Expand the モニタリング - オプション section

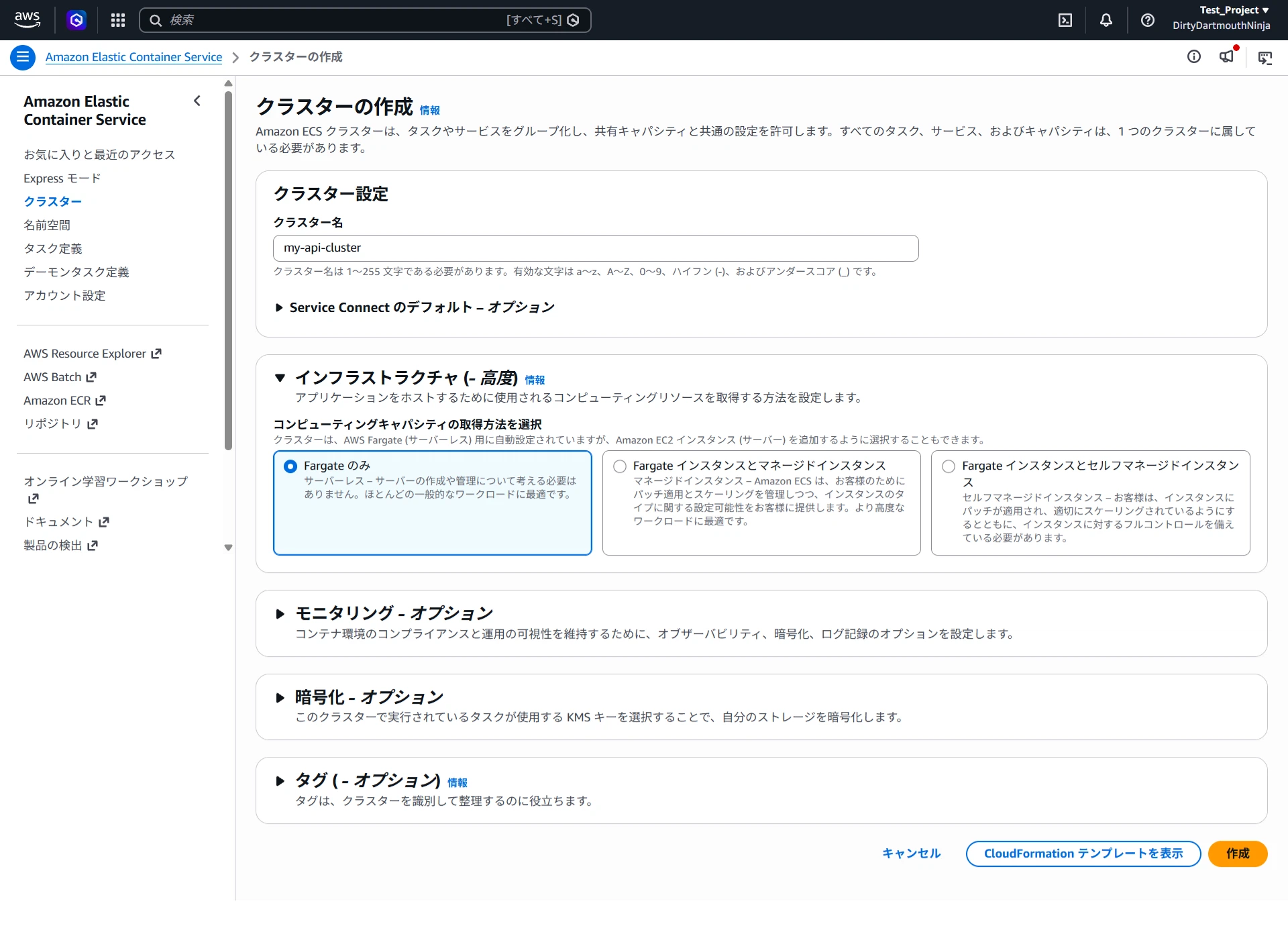click(280, 613)
